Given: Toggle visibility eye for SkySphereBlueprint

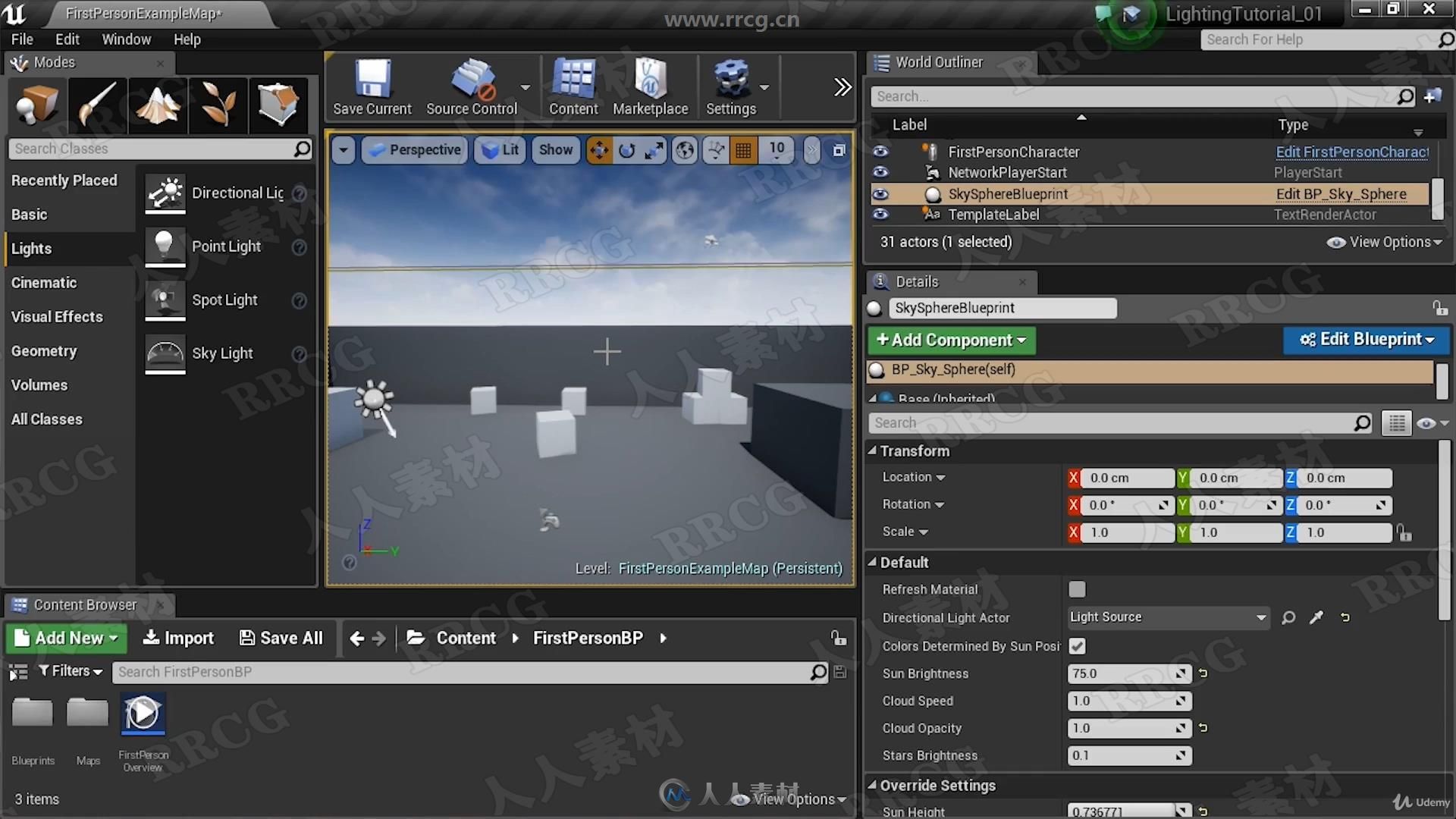Looking at the screenshot, I should (x=880, y=193).
